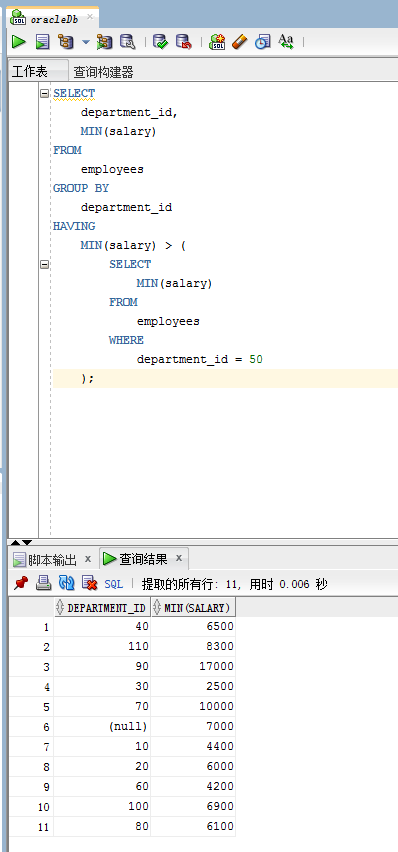Click the splitter up arrow
This screenshot has width=398, height=852.
15,542
